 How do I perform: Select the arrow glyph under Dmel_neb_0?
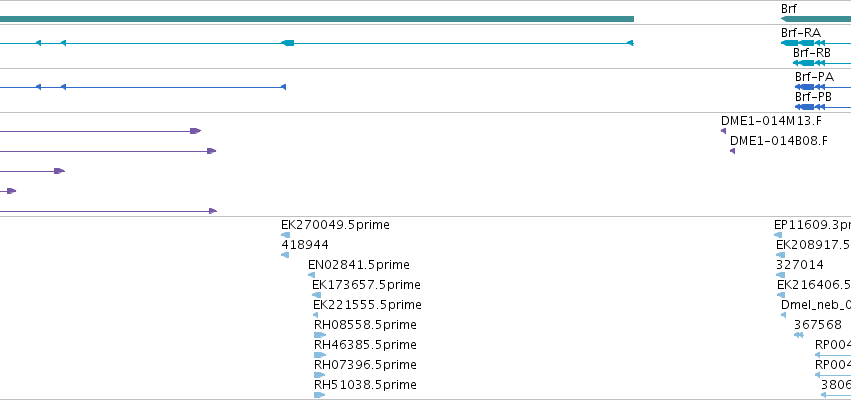[x=783, y=315]
